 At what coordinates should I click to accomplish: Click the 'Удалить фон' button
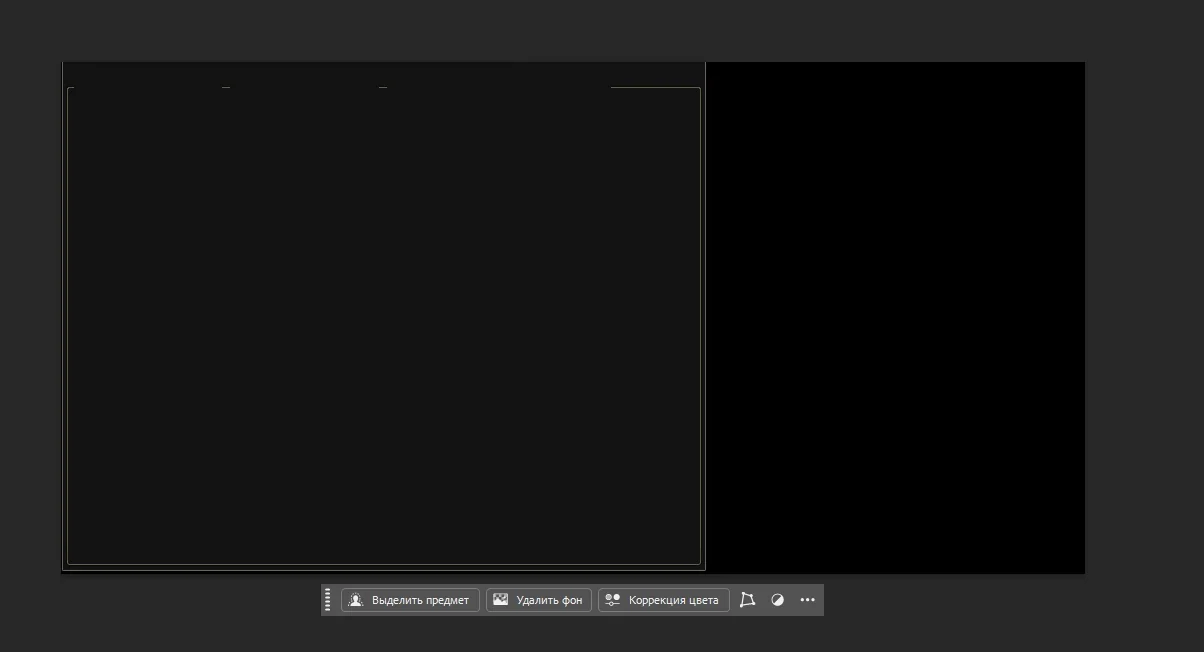(x=539, y=600)
